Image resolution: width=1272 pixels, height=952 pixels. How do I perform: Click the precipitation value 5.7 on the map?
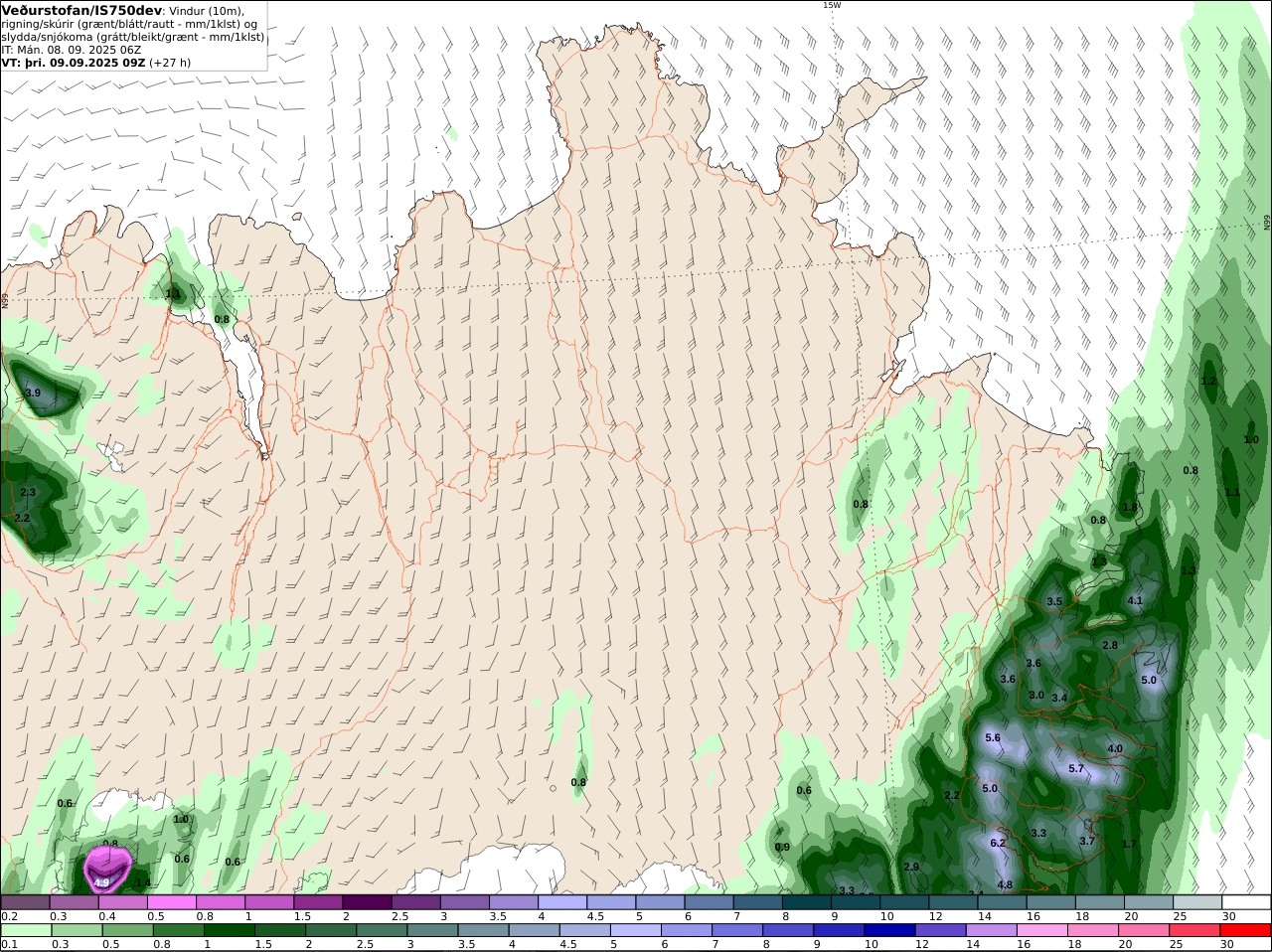tap(1076, 769)
